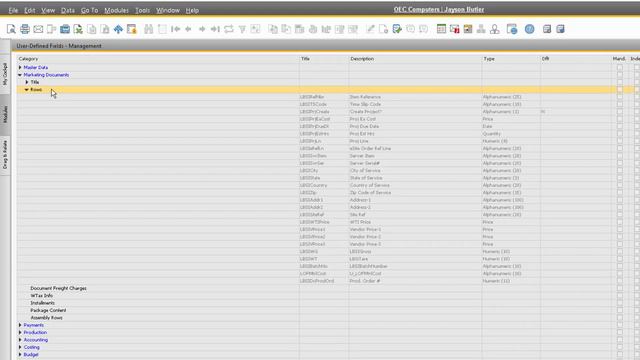The image size is (640, 360).
Task: Expand the Title node under Marketing Documents
Action: (x=27, y=82)
